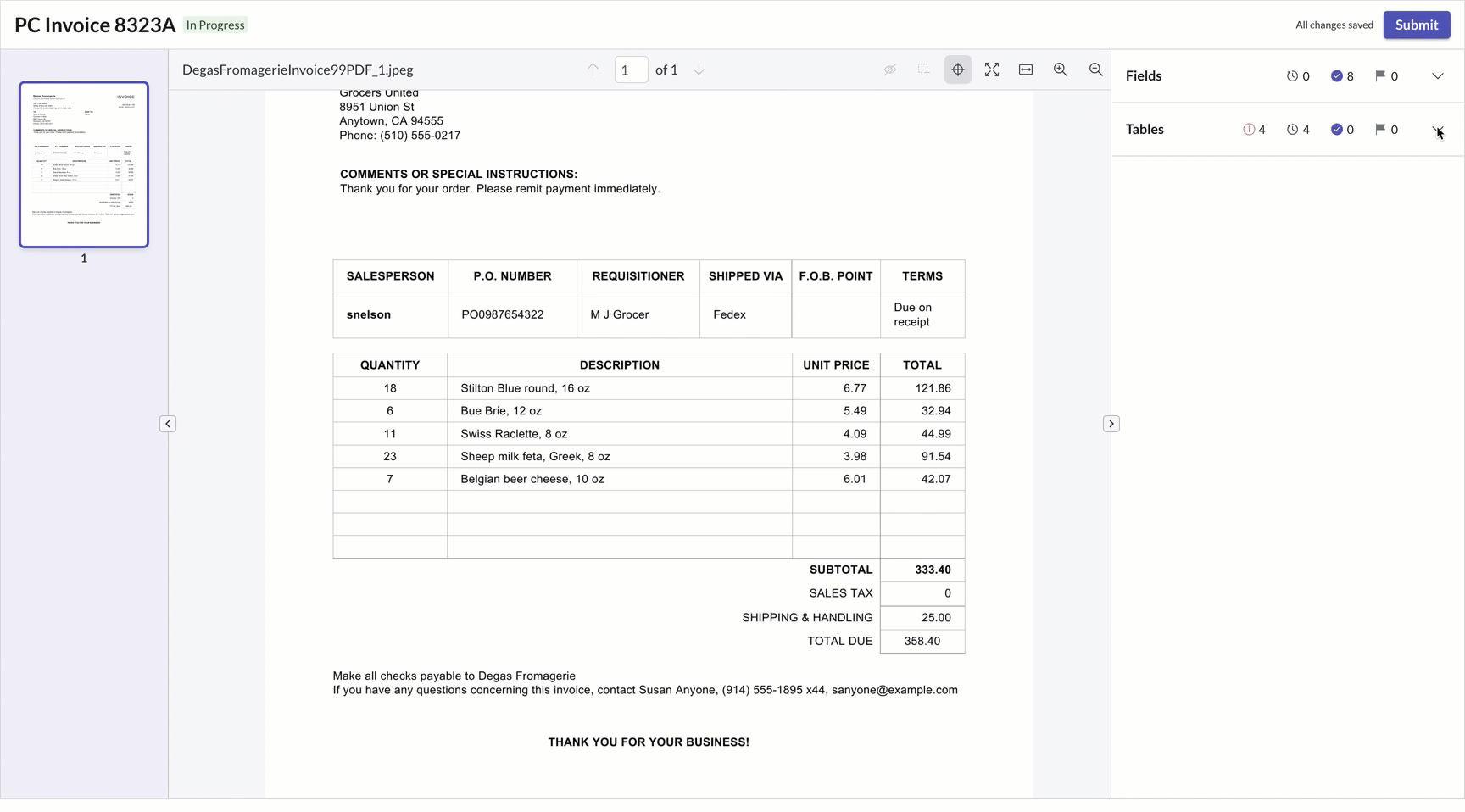Image resolution: width=1465 pixels, height=812 pixels.
Task: Click Fields verified checkmark count
Action: [x=1342, y=76]
